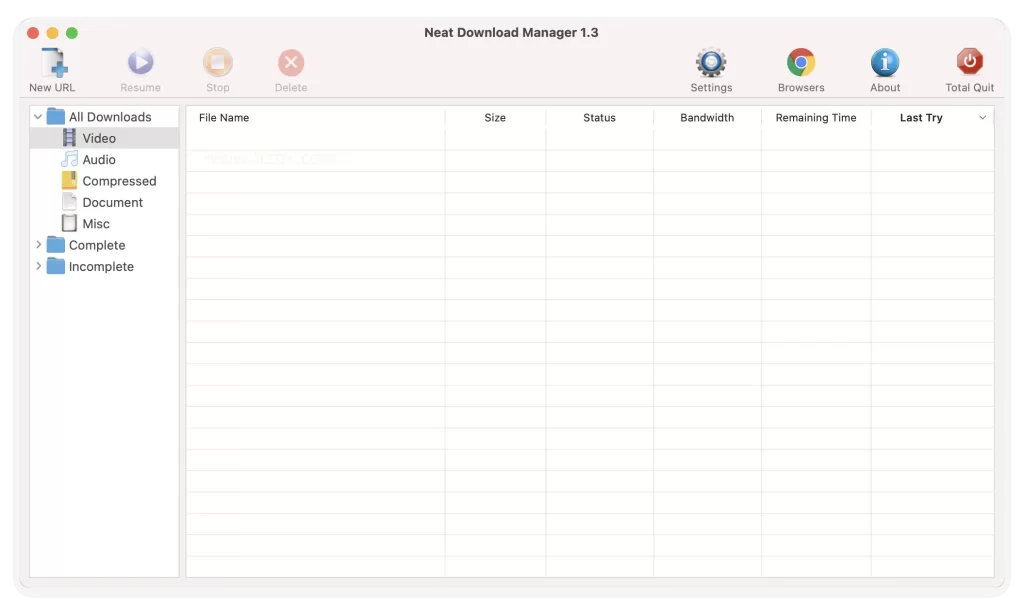1024x607 pixels.
Task: Open the Browsers integration panel
Action: [800, 66]
